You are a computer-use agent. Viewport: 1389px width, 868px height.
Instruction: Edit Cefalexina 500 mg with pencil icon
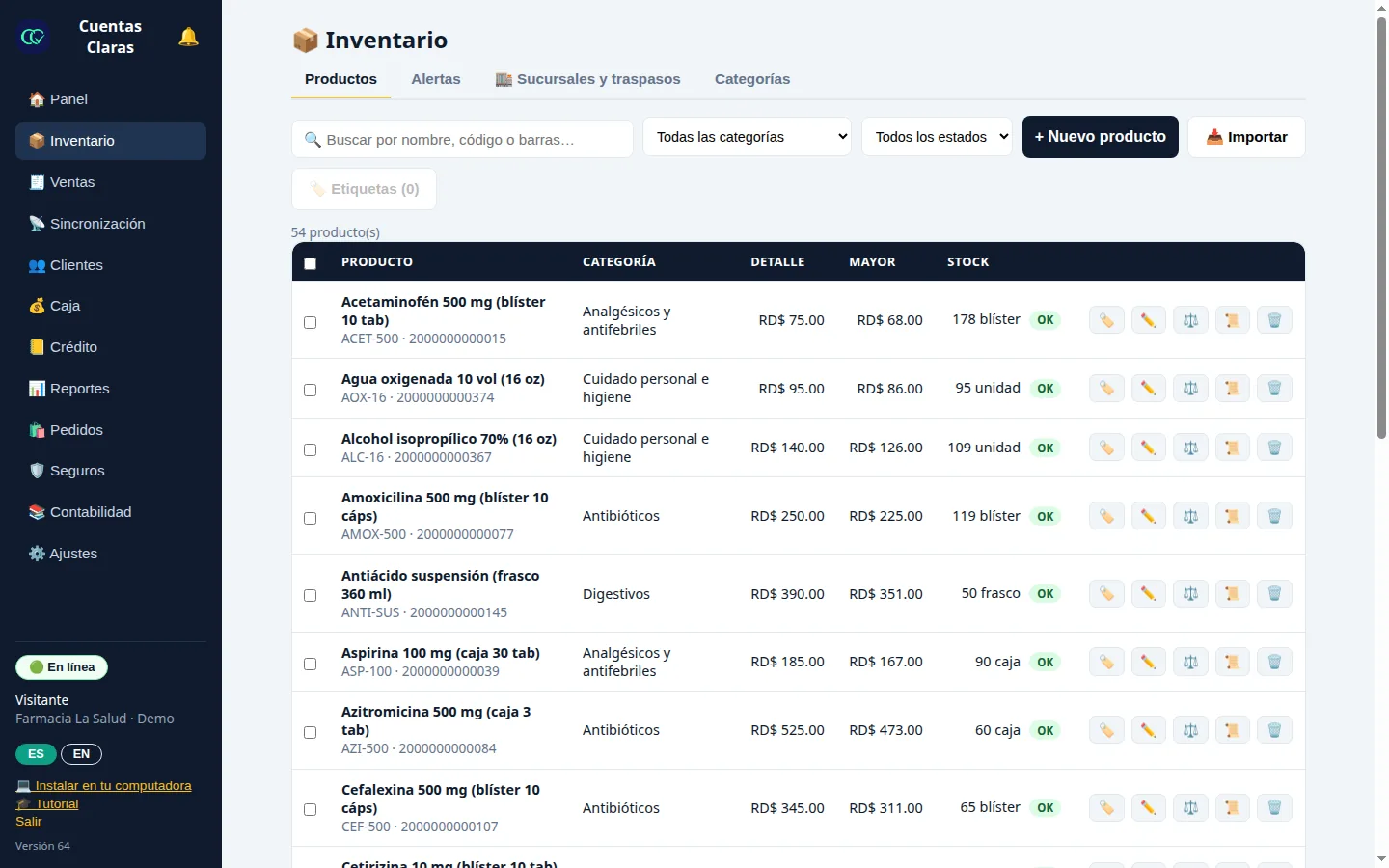1148,808
